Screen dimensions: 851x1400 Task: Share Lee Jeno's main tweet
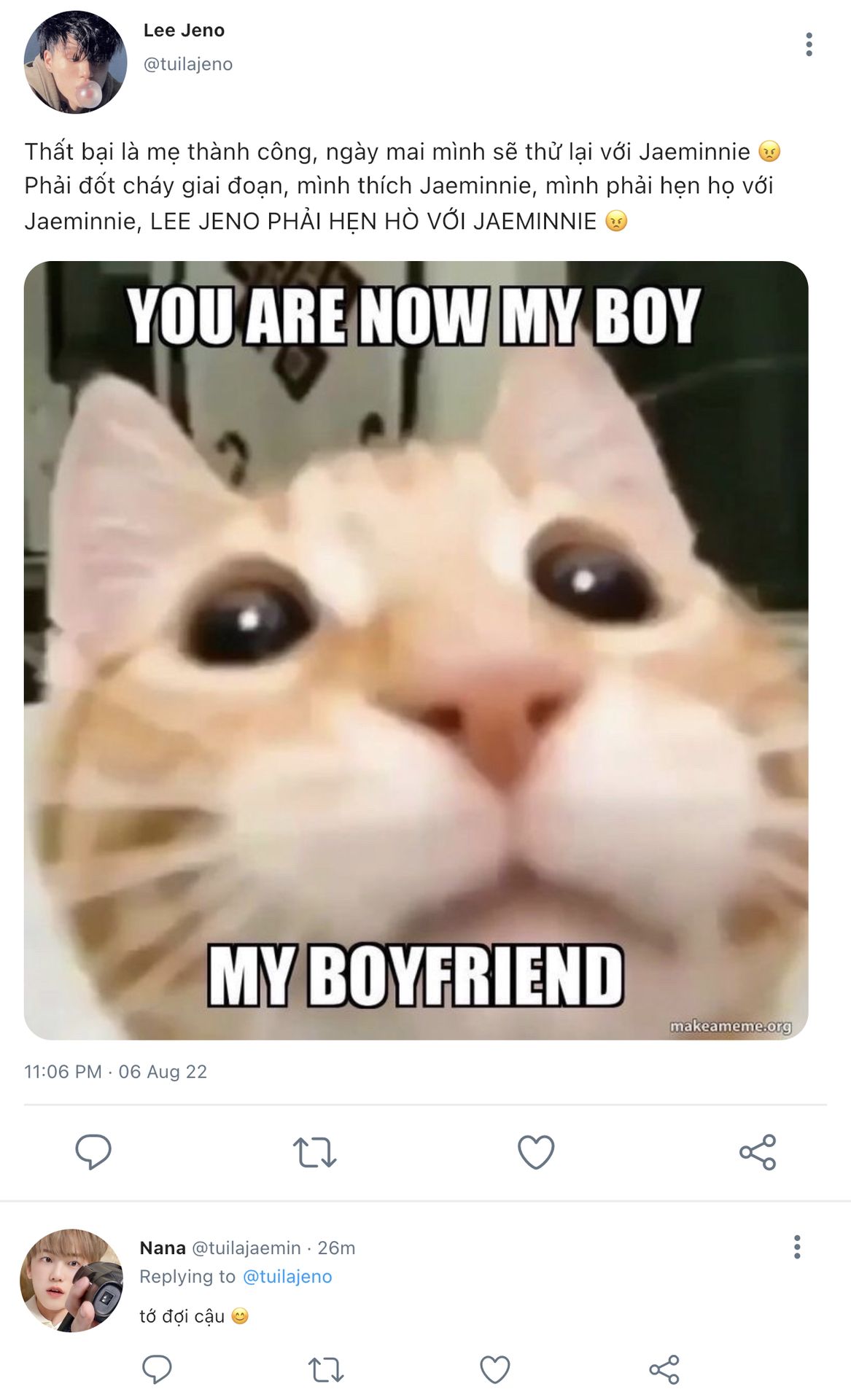click(x=758, y=1152)
